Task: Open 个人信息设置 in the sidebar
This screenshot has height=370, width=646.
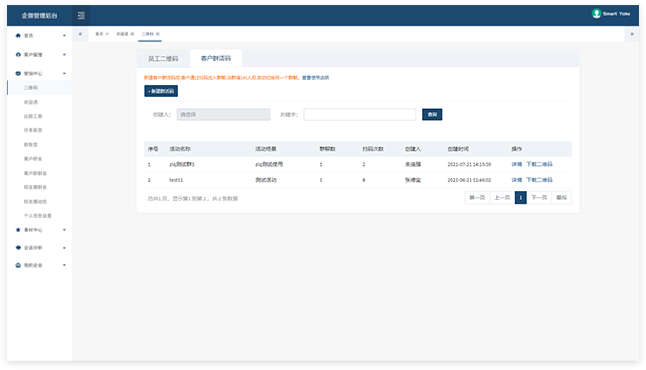Action: (37, 215)
